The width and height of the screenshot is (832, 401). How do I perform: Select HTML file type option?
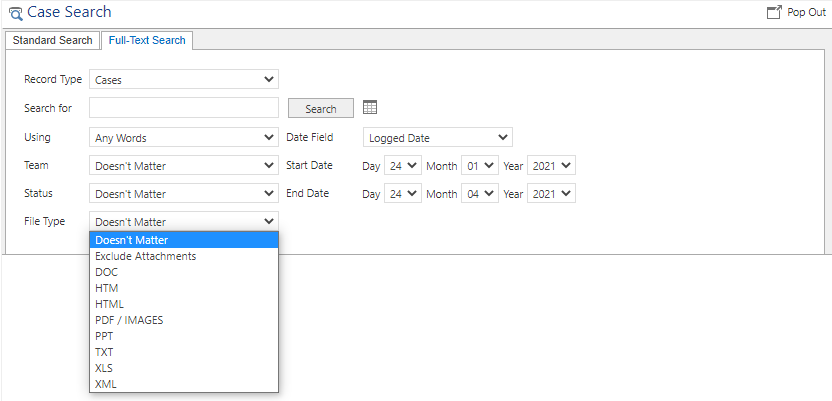click(184, 304)
